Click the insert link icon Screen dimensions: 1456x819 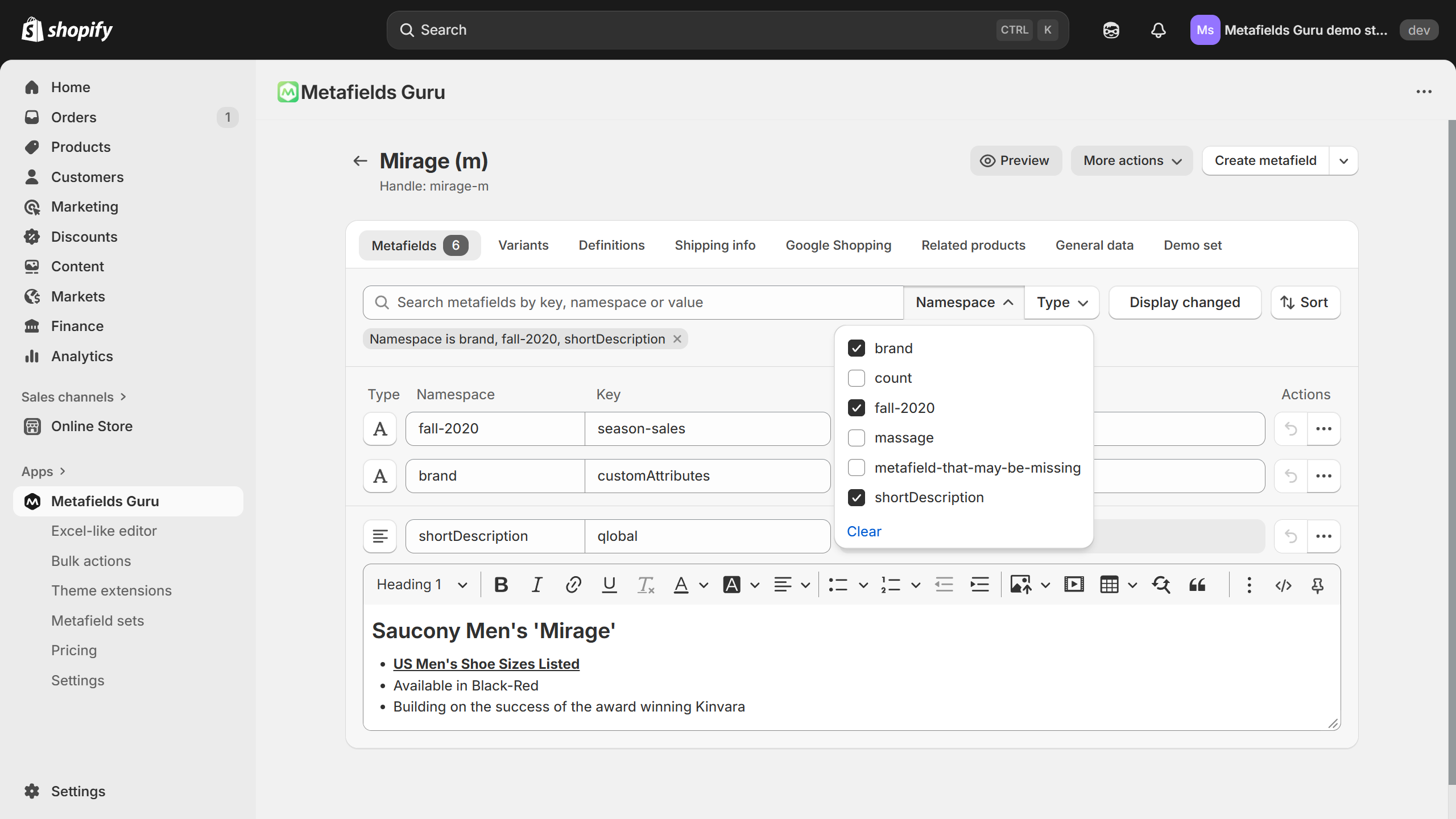point(573,585)
